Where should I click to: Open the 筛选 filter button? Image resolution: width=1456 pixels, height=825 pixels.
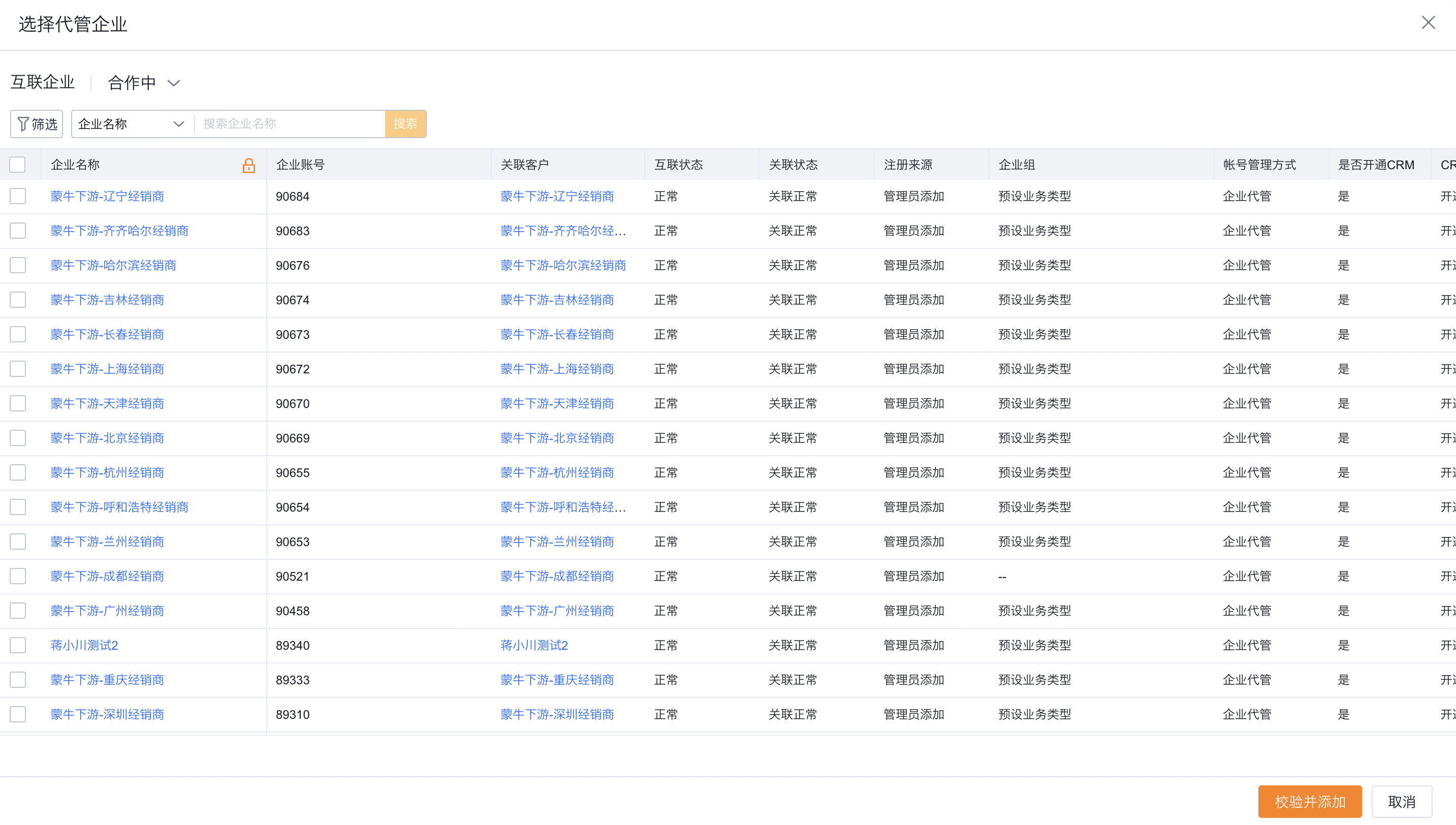click(x=37, y=123)
